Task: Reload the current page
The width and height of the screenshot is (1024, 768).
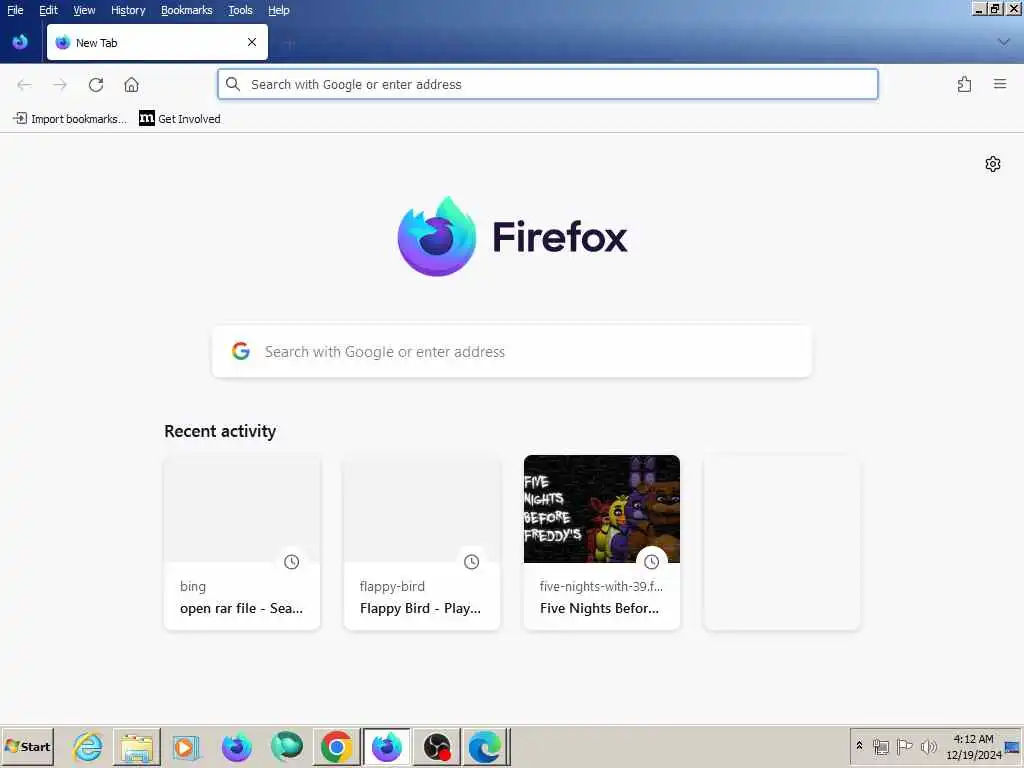Action: point(96,85)
